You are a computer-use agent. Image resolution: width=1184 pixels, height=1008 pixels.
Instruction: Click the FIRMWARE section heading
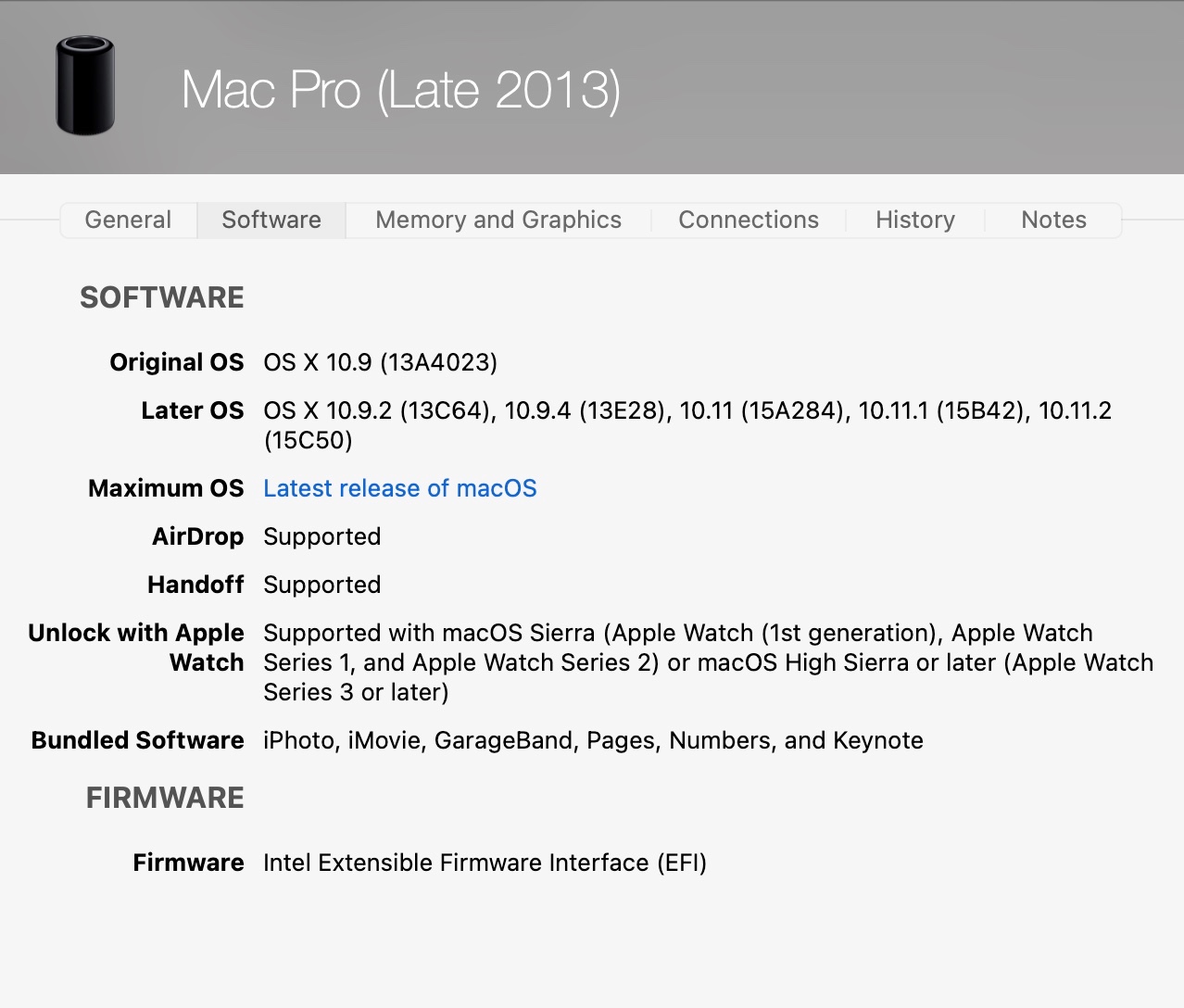165,798
